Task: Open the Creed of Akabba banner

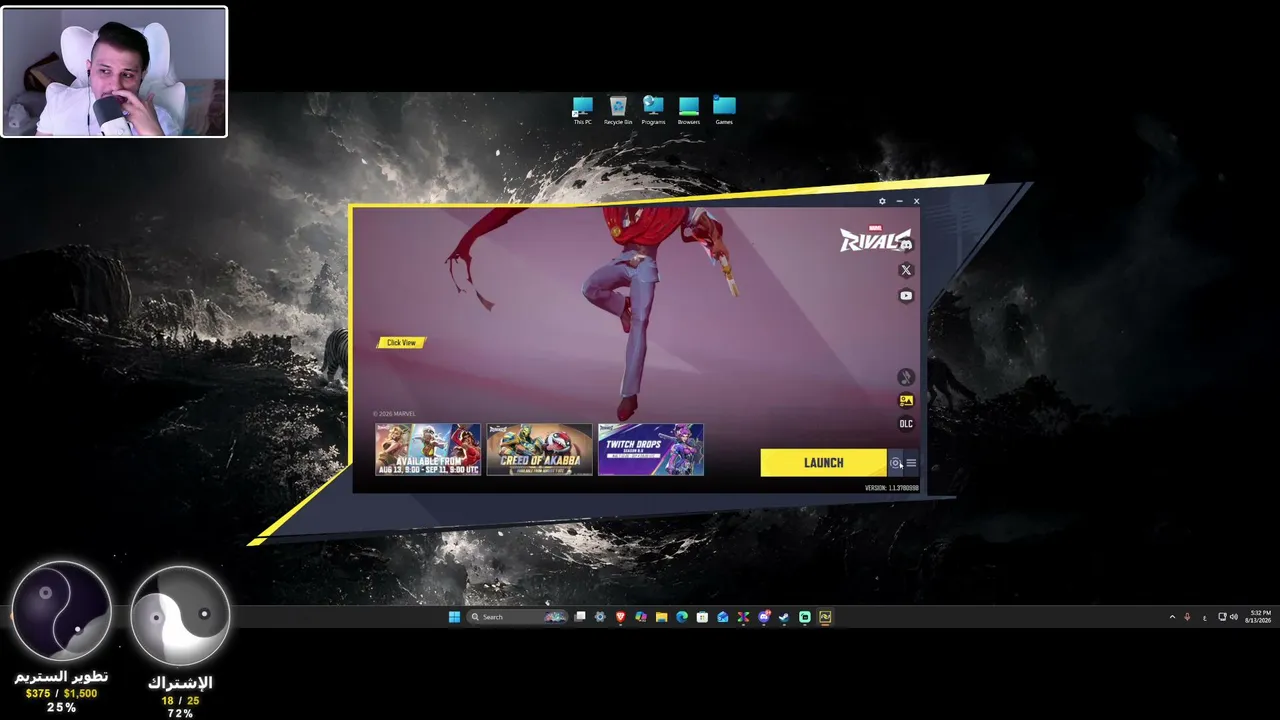Action: click(x=539, y=450)
